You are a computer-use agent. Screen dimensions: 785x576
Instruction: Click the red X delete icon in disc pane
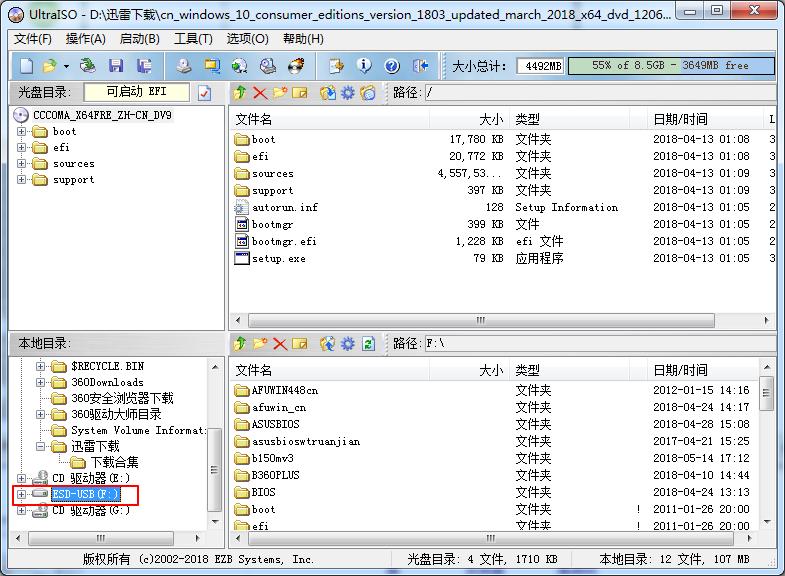(x=260, y=93)
